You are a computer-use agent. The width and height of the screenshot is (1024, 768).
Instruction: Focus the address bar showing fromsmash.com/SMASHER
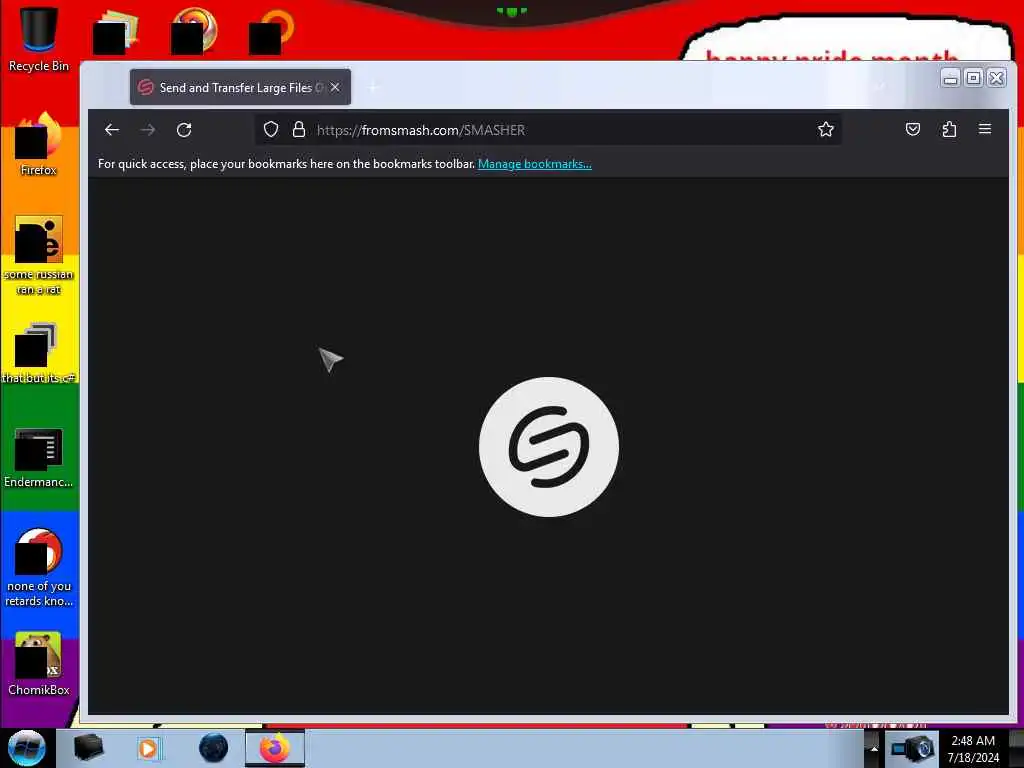click(x=547, y=129)
